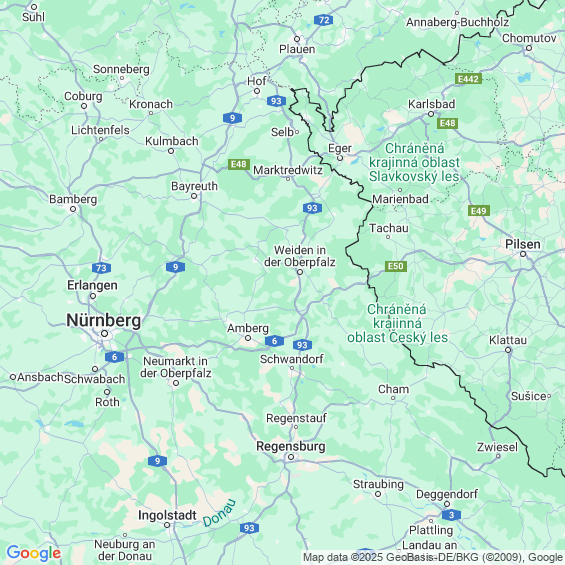Click the E50 route badge
The height and width of the screenshot is (565, 565).
coord(396,266)
